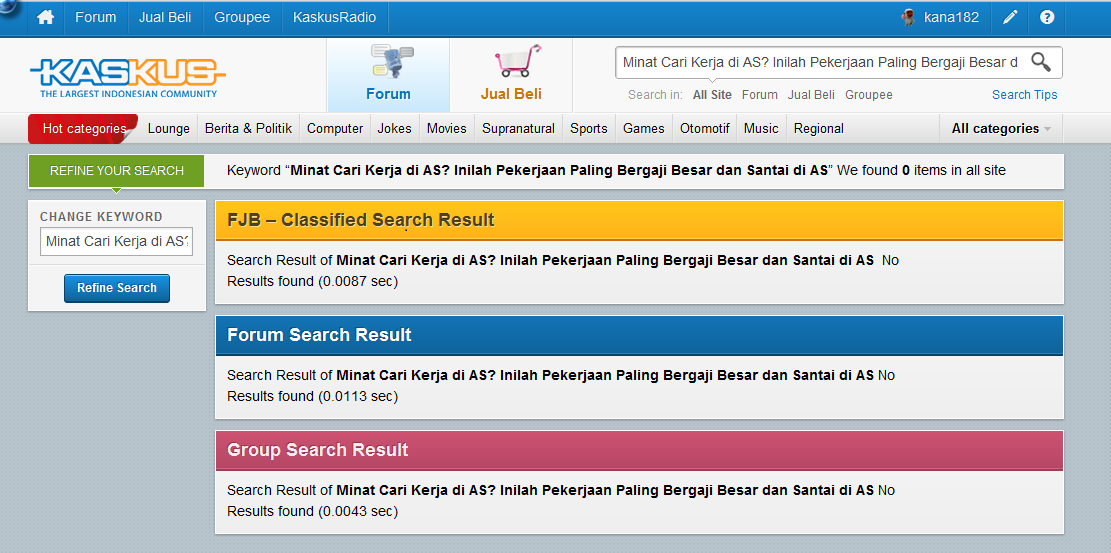Click the Hot categories red tab
Image resolution: width=1111 pixels, height=553 pixels.
(83, 128)
